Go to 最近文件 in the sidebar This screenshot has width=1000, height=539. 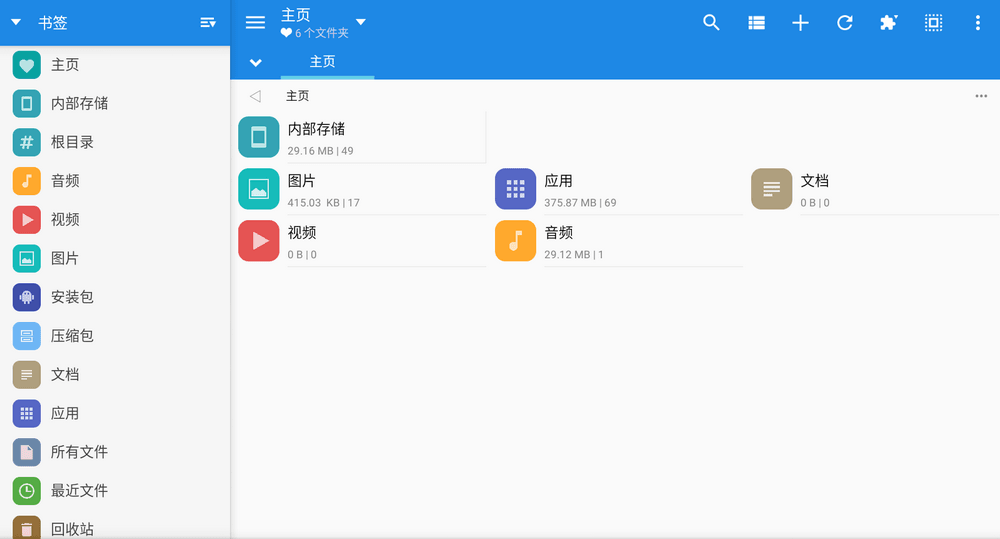click(79, 491)
